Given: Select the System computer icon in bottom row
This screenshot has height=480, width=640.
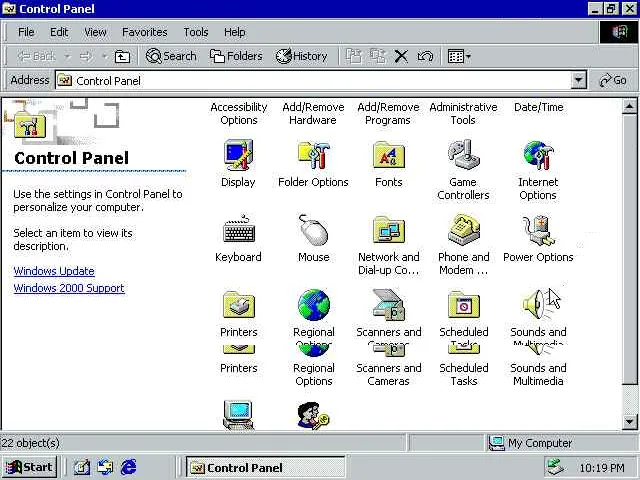Looking at the screenshot, I should coord(238,415).
